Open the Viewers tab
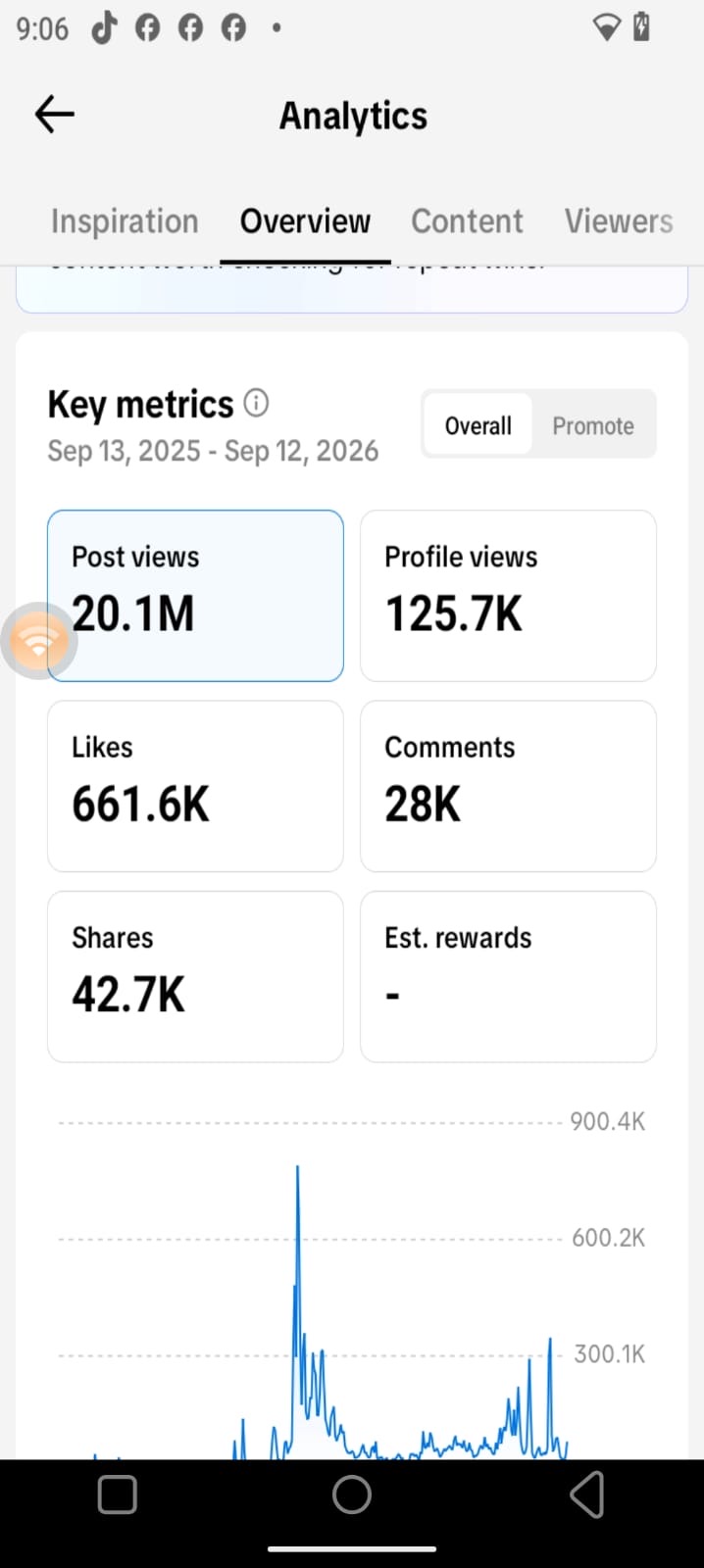Viewport: 704px width, 1568px height. [619, 221]
